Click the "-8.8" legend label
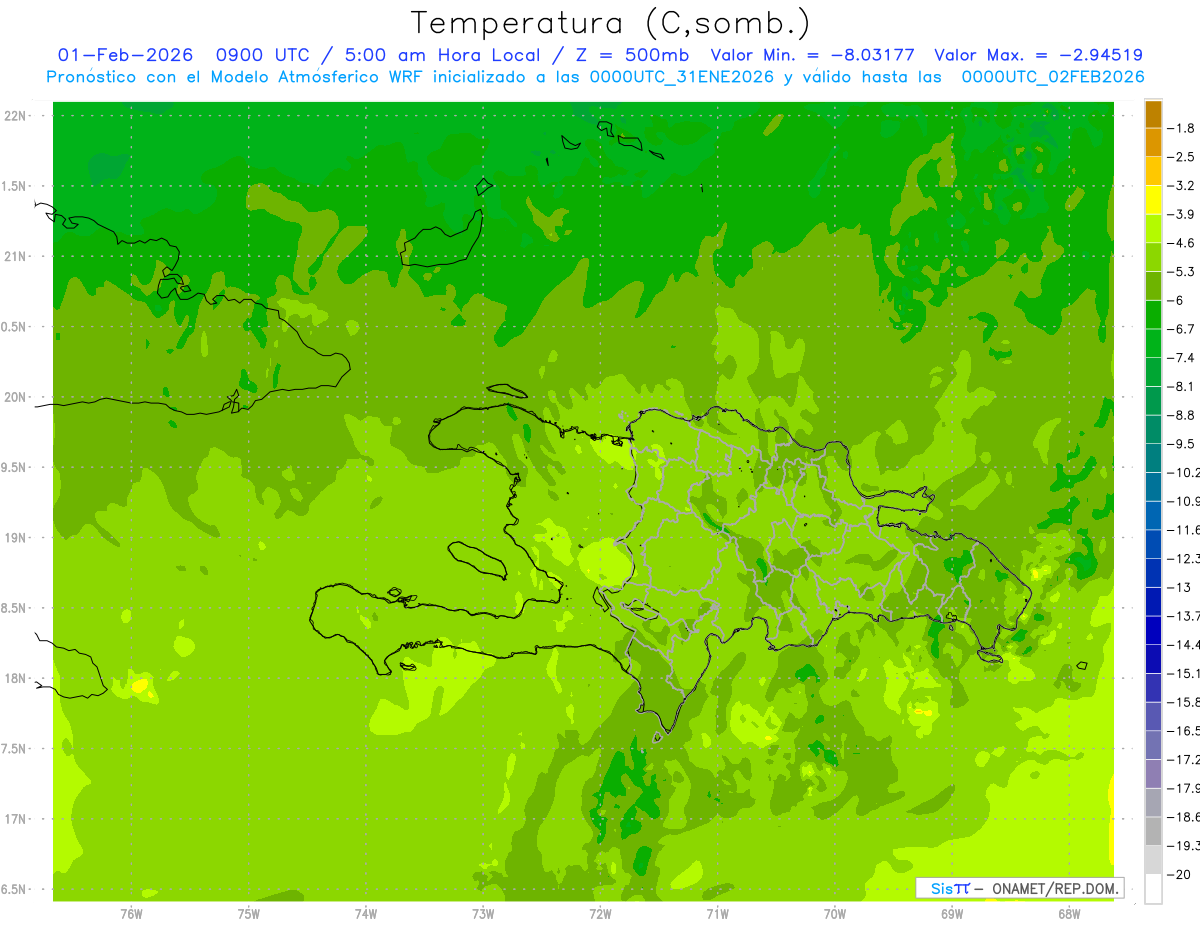The height and width of the screenshot is (927, 1200). 1181,415
